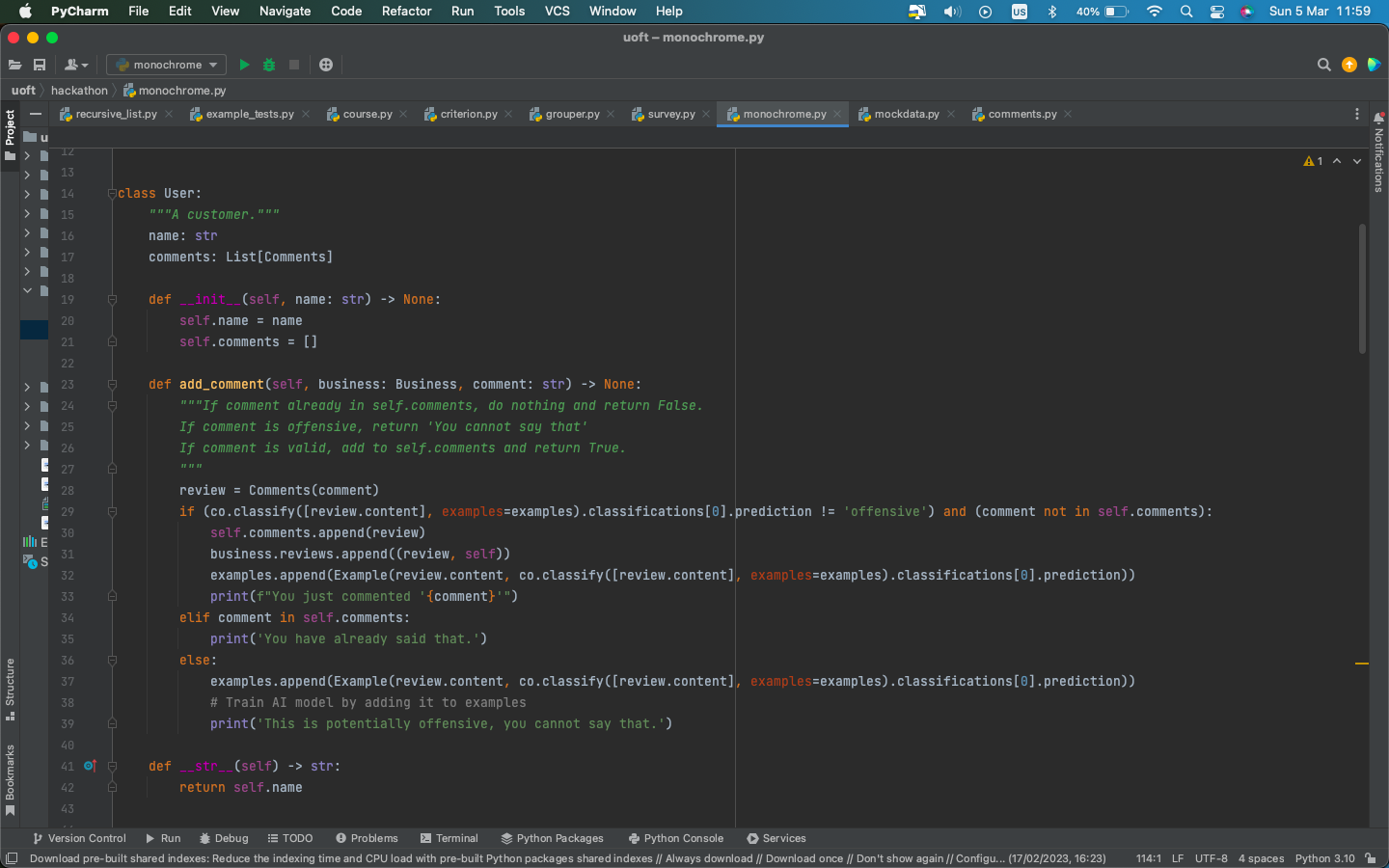This screenshot has height=868, width=1389.
Task: Click the warning triangle inspection indicator
Action: pos(1309,161)
